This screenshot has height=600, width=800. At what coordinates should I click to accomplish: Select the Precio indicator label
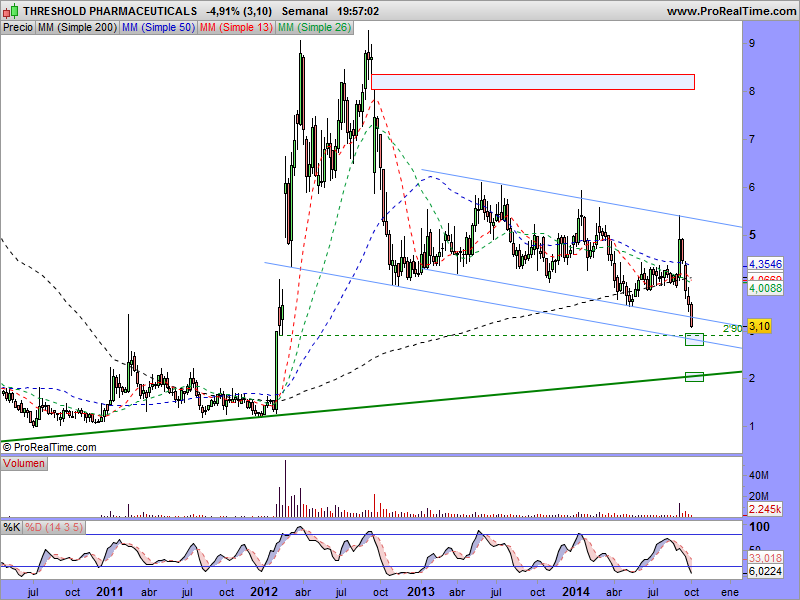tap(18, 27)
